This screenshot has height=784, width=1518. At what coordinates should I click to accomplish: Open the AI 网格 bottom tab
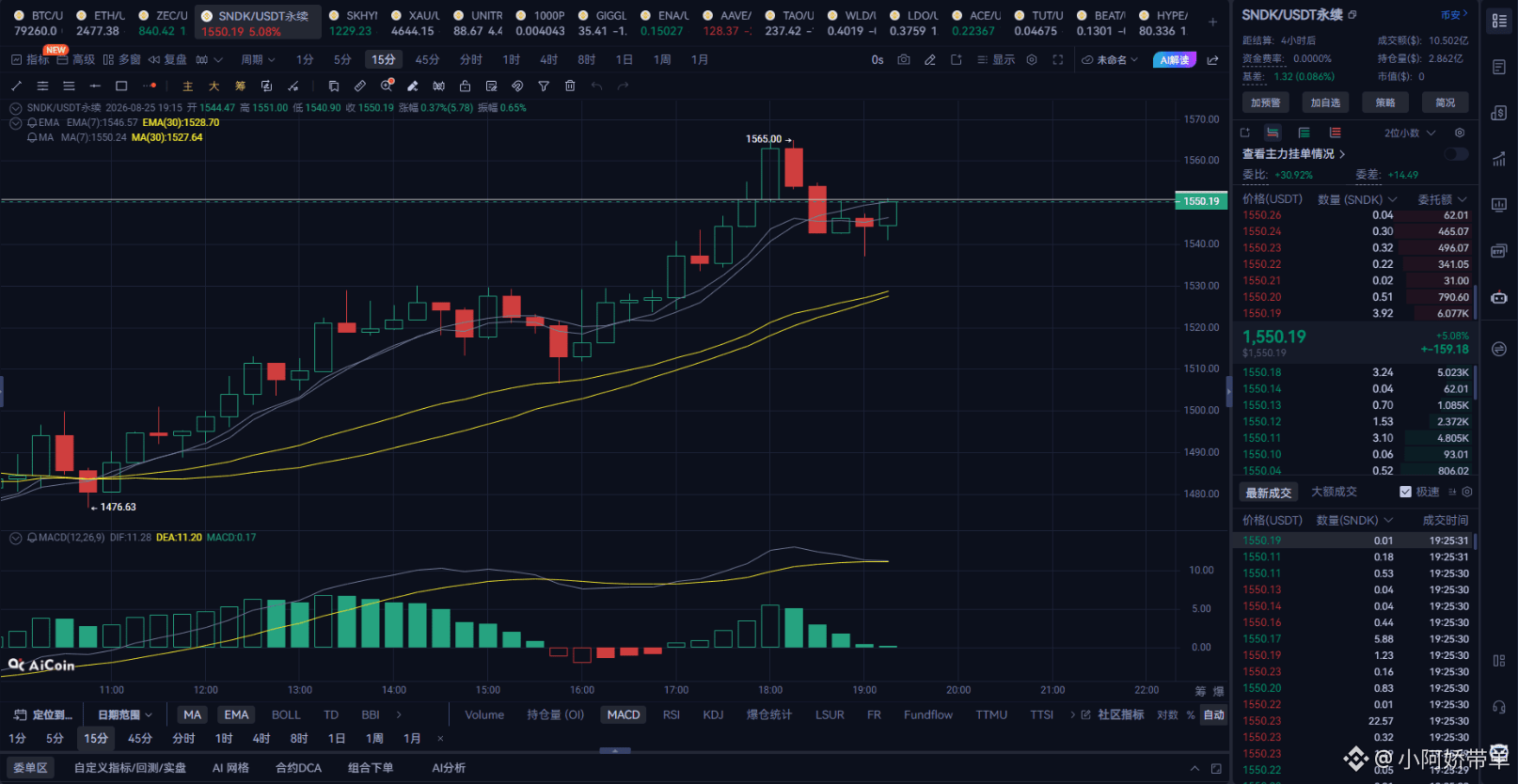(x=230, y=768)
